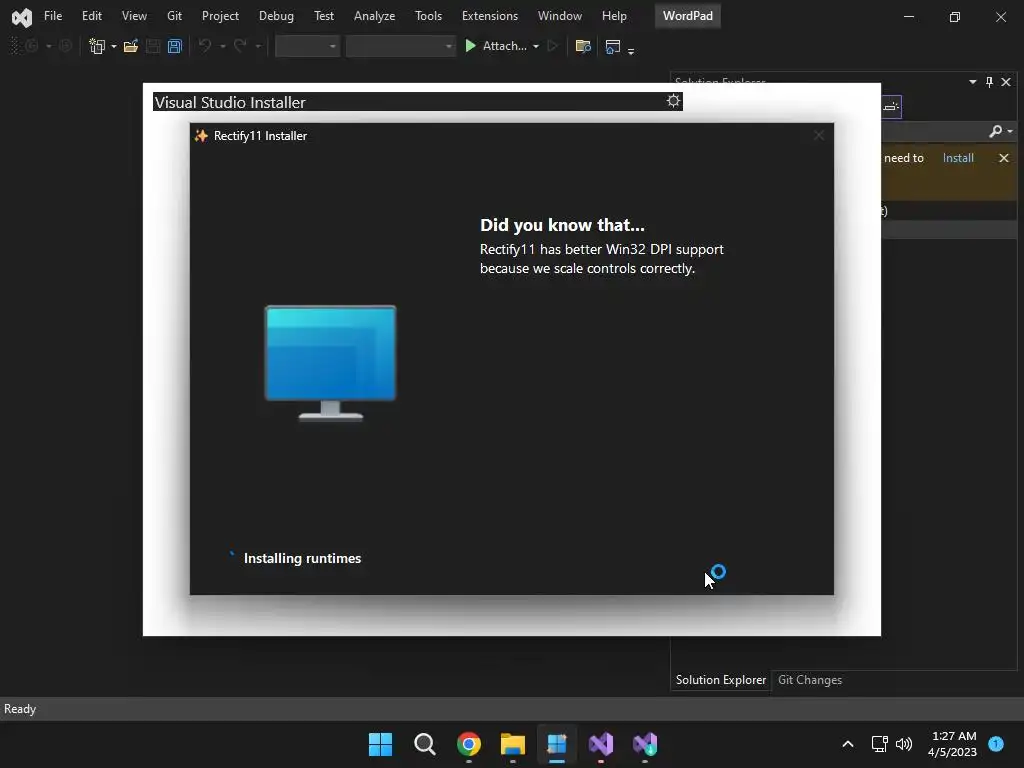Dismiss the yellow notification bar

click(1004, 158)
